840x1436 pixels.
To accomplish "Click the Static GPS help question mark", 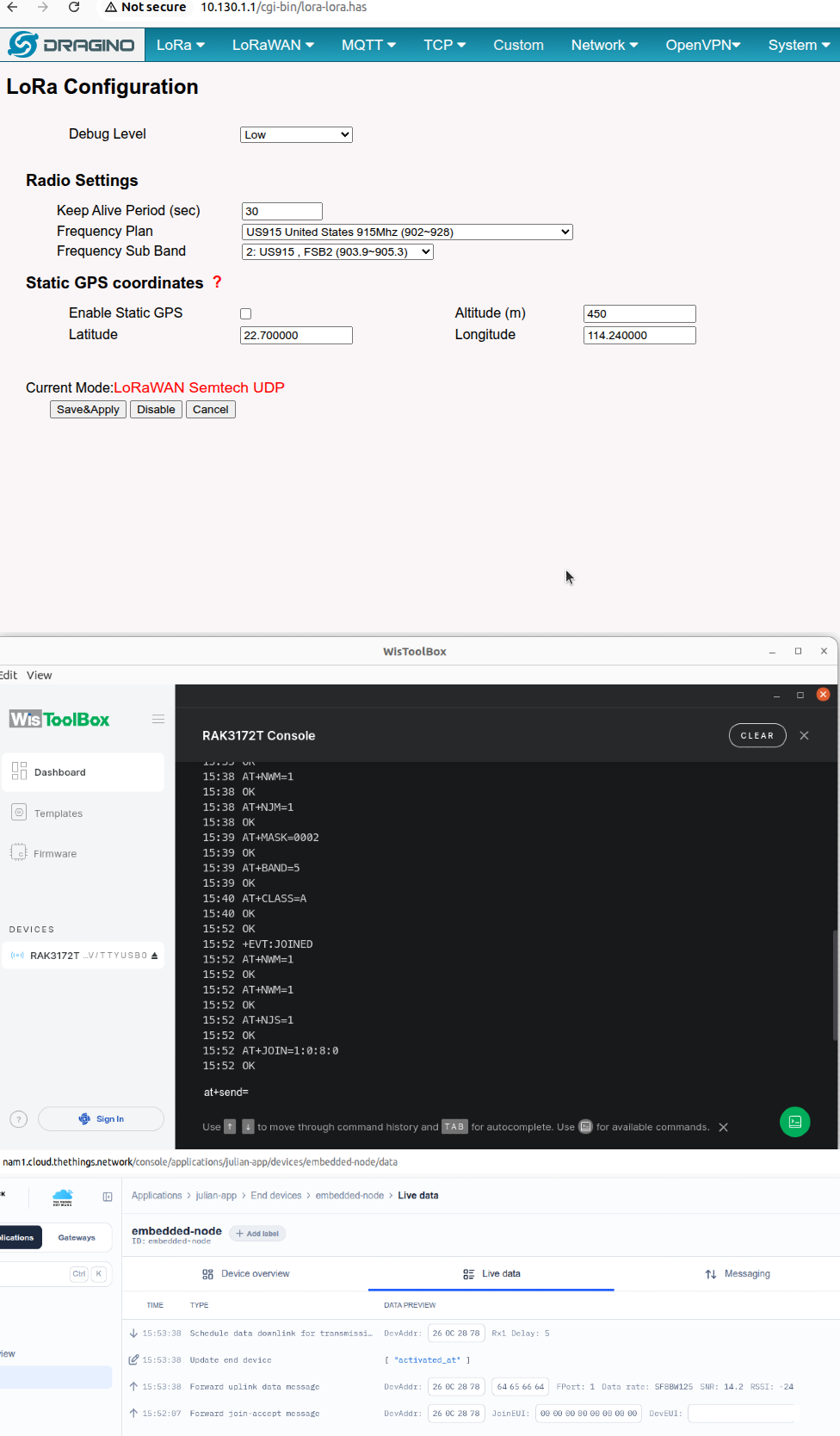I will click(217, 282).
